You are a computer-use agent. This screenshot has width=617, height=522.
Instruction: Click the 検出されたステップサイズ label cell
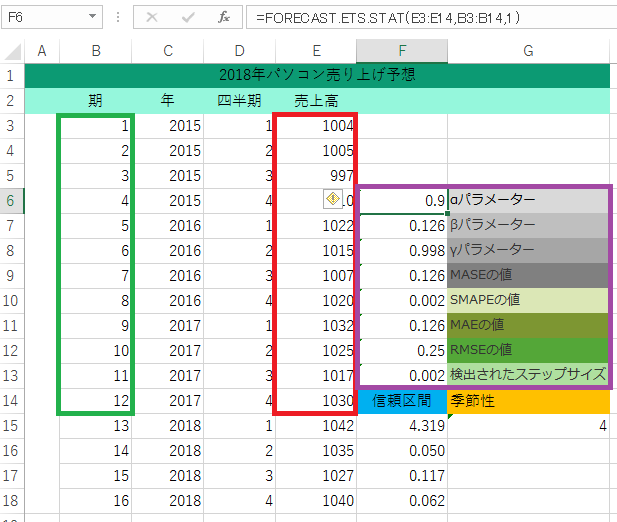[x=528, y=376]
